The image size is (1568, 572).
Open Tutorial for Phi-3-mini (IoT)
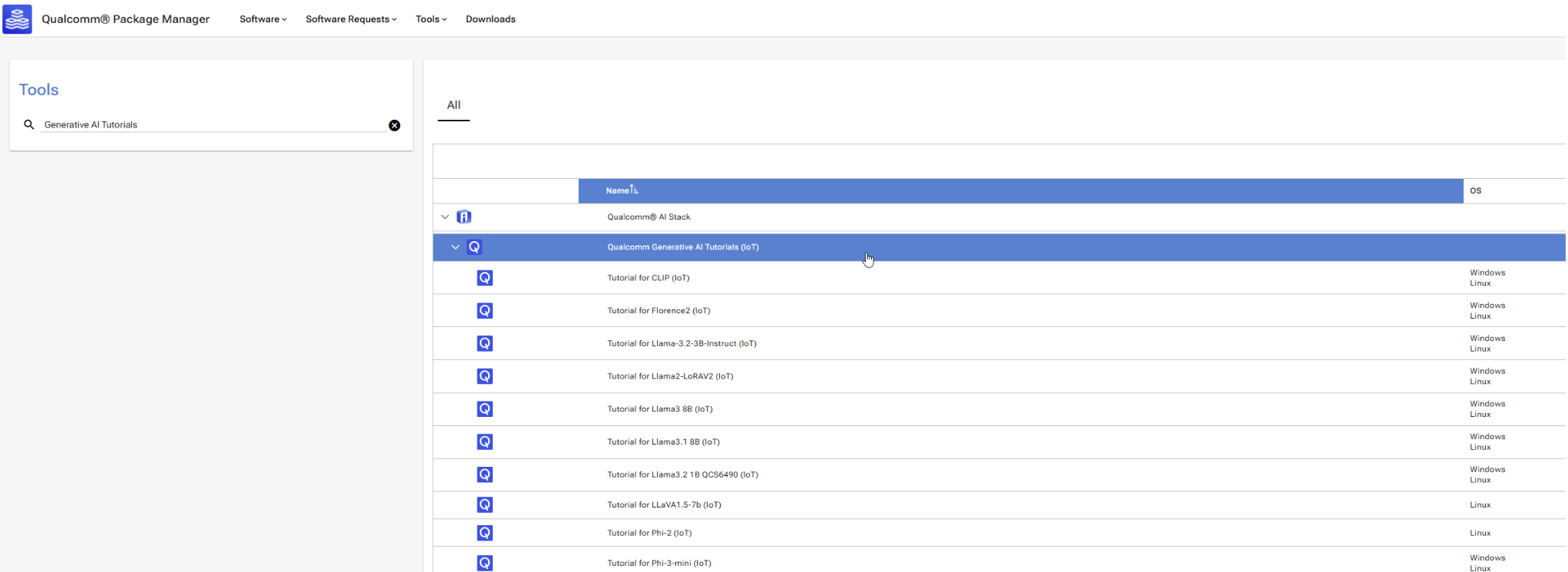[x=659, y=564]
